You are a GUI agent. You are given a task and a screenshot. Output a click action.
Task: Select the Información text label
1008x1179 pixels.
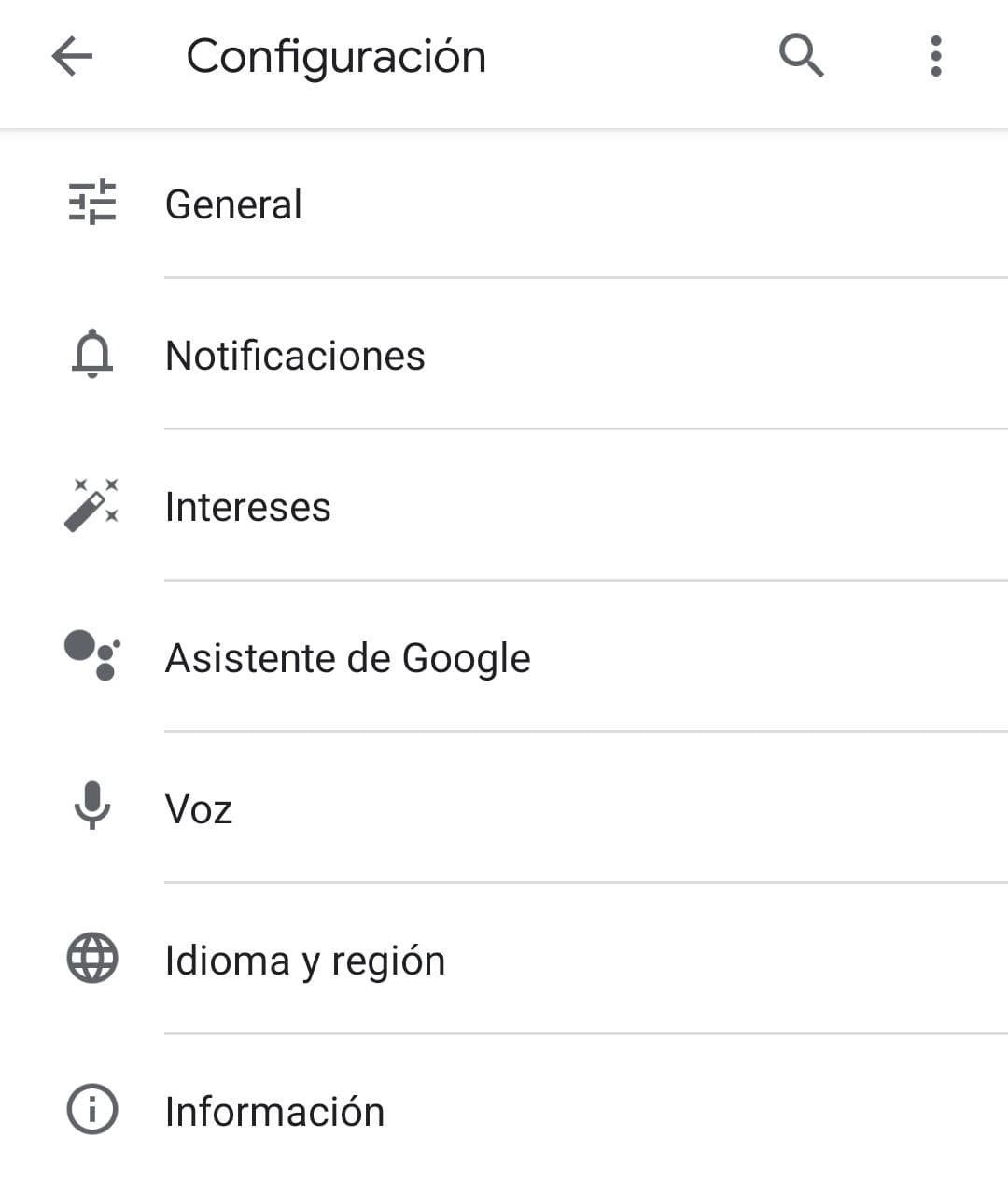tap(274, 1112)
